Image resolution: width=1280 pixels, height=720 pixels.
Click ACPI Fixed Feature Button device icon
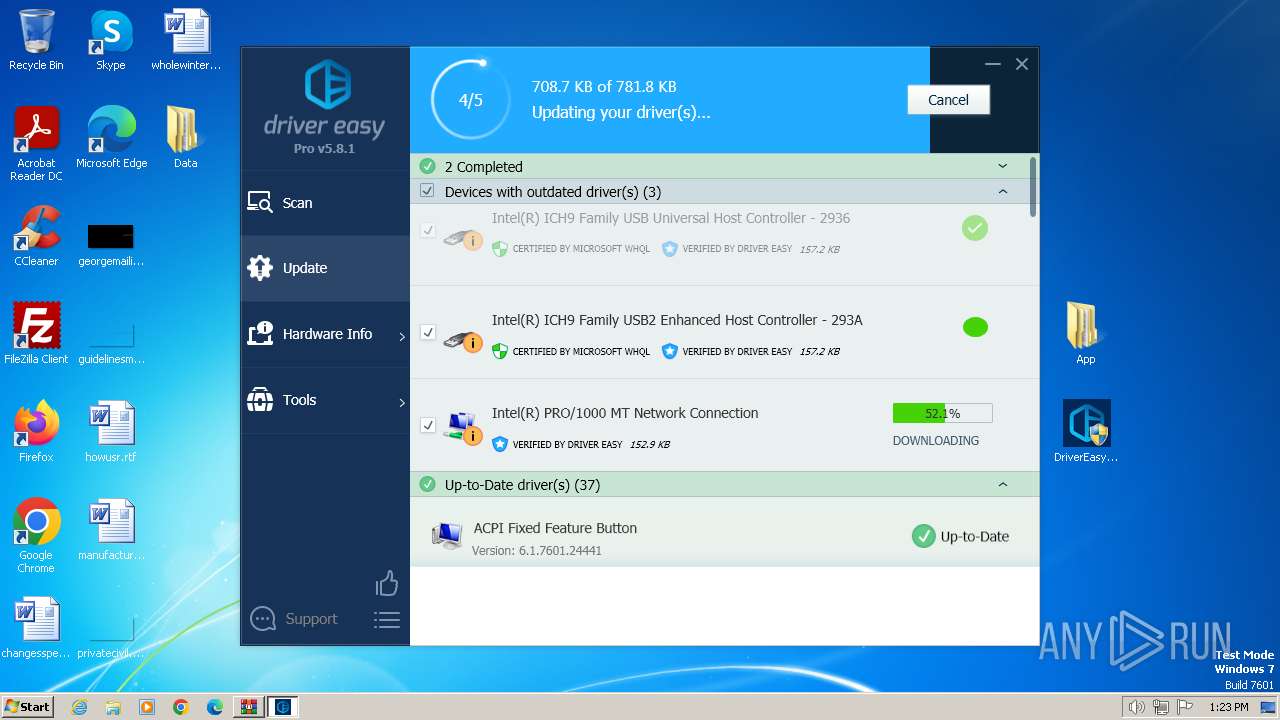[x=446, y=536]
